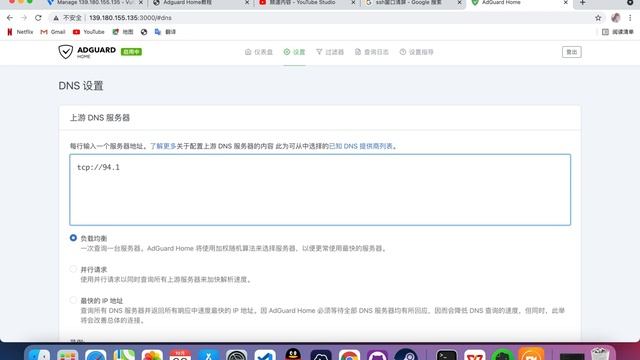This screenshot has width=640, height=360.
Task: Open Terminal from the dock
Action: [x=447, y=354]
